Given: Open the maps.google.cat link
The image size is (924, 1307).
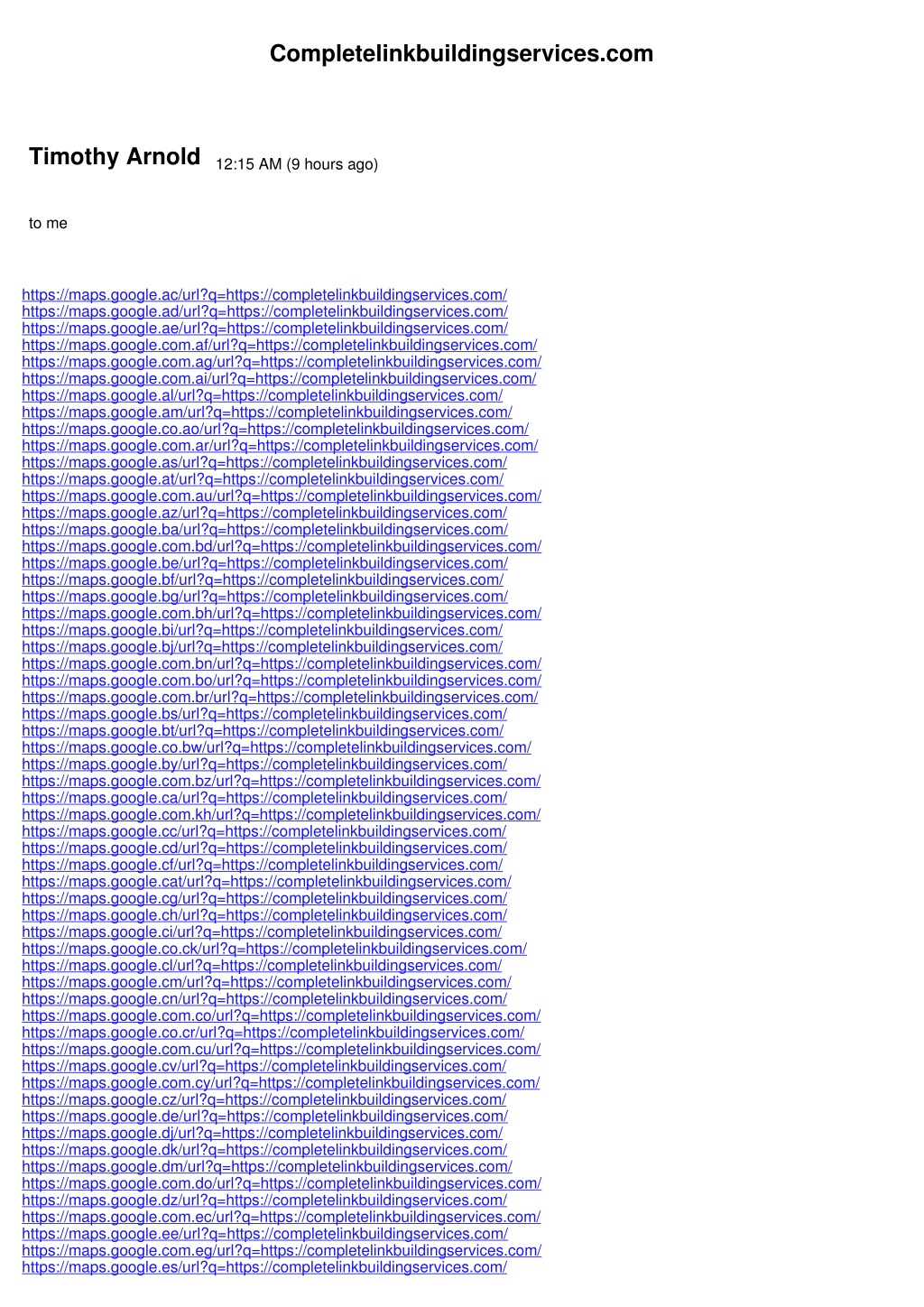Looking at the screenshot, I should tap(266, 882).
